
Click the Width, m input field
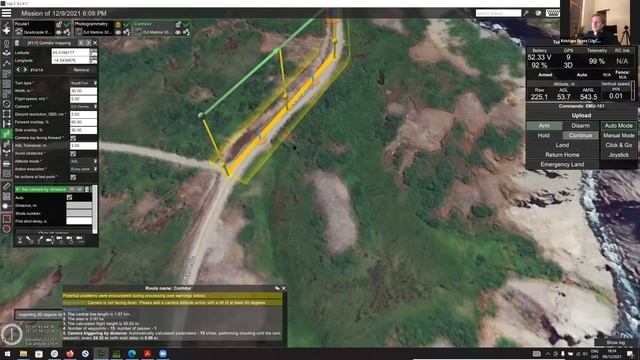click(83, 91)
